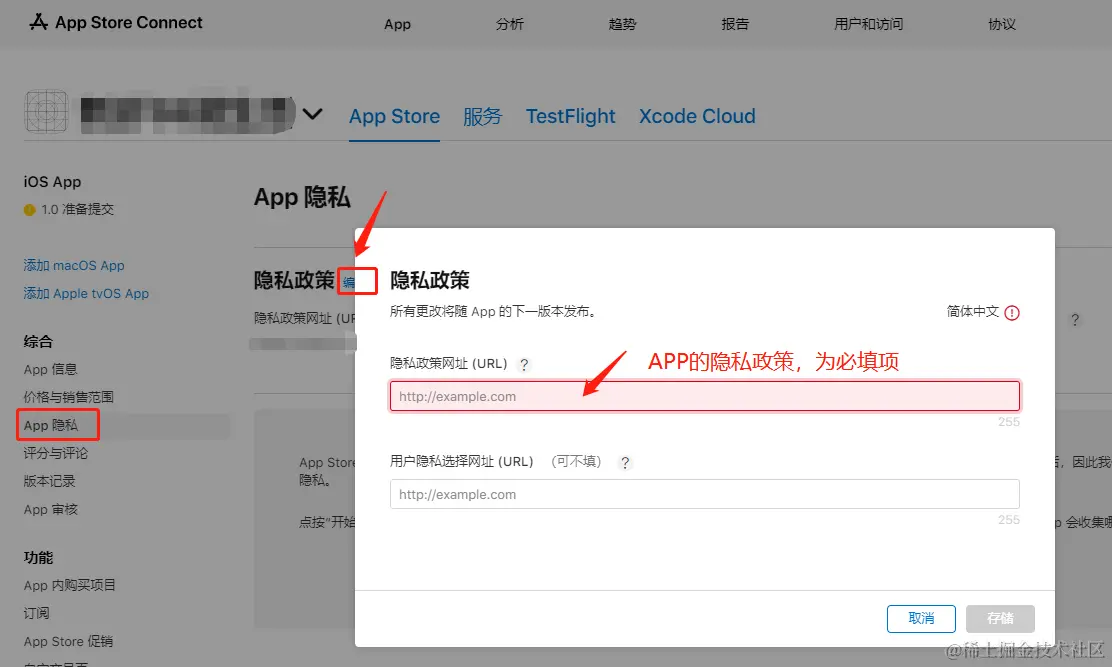Expand the app name dropdown chevron
The height and width of the screenshot is (667, 1112).
click(x=312, y=113)
